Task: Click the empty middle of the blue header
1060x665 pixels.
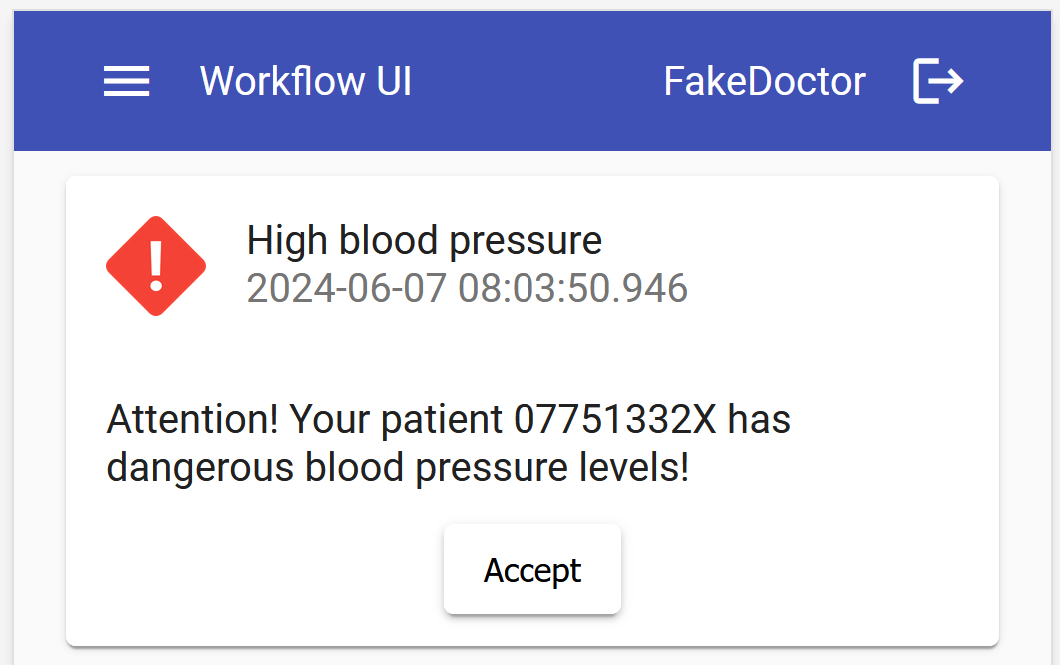Action: [540, 81]
